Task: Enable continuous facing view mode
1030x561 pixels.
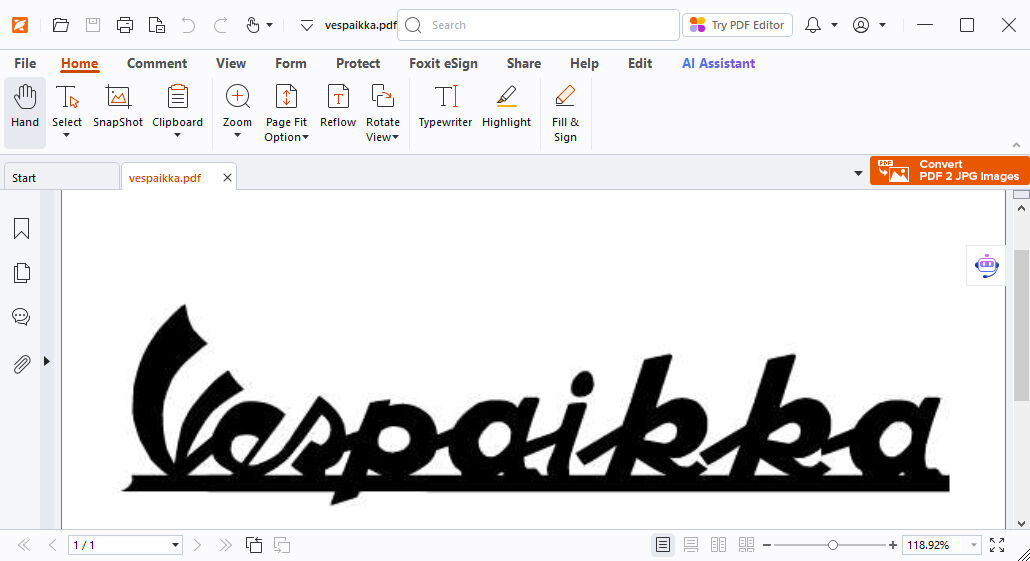Action: [746, 545]
